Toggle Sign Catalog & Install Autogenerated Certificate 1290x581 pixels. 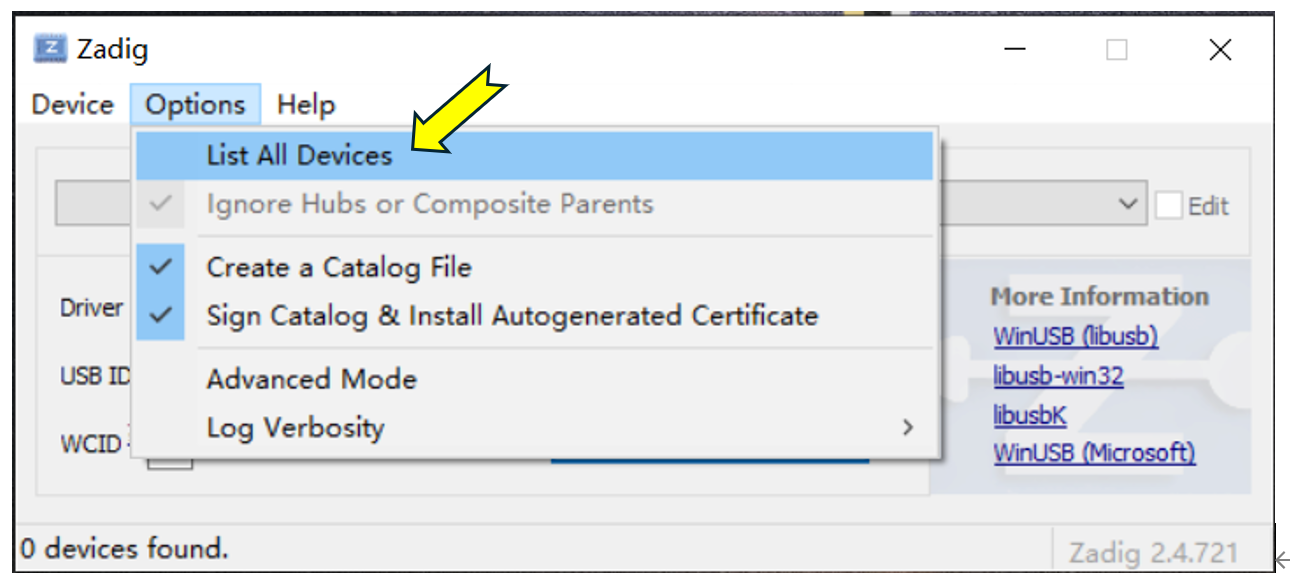pyautogui.click(x=512, y=316)
